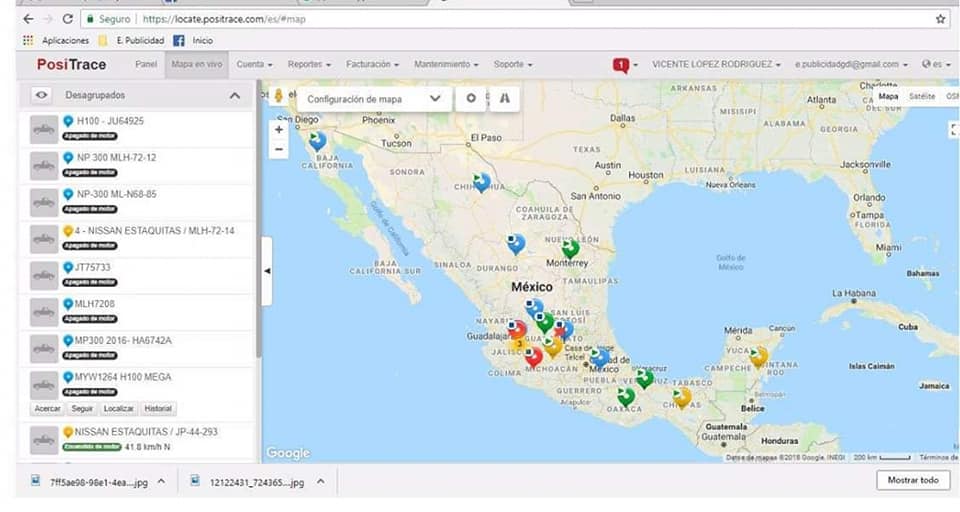Open the e.publicidadgdl@gmail.com dropdown
Image resolution: width=960 pixels, height=512 pixels.
(851, 64)
